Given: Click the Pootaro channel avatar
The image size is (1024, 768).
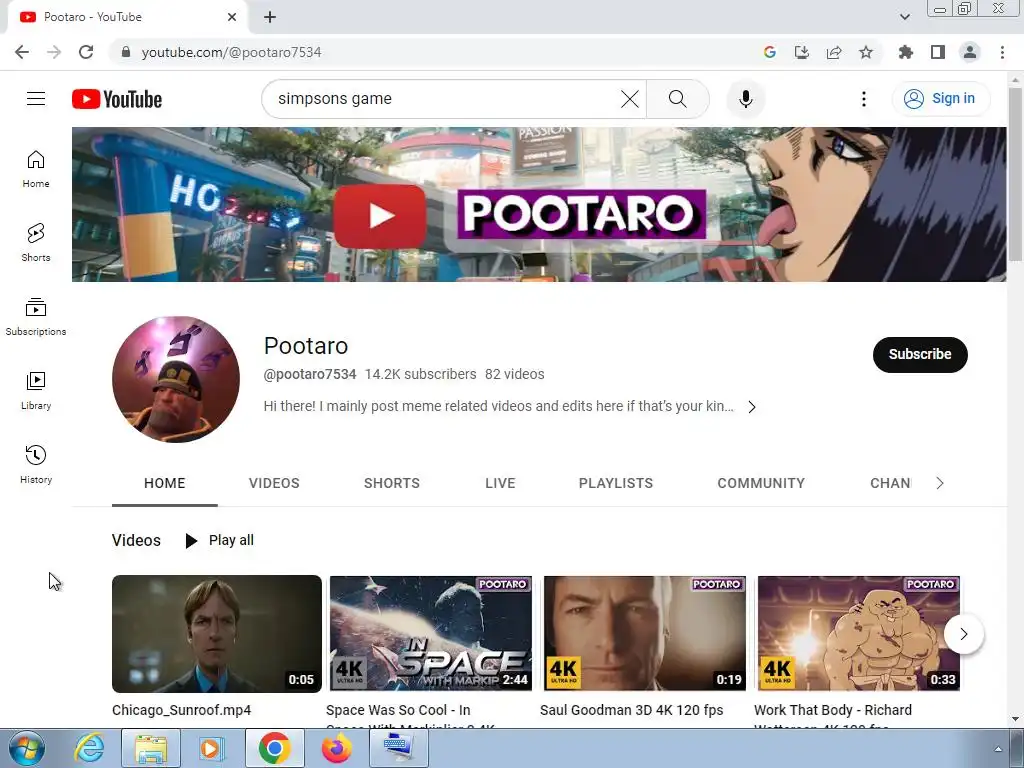Looking at the screenshot, I should 176,379.
